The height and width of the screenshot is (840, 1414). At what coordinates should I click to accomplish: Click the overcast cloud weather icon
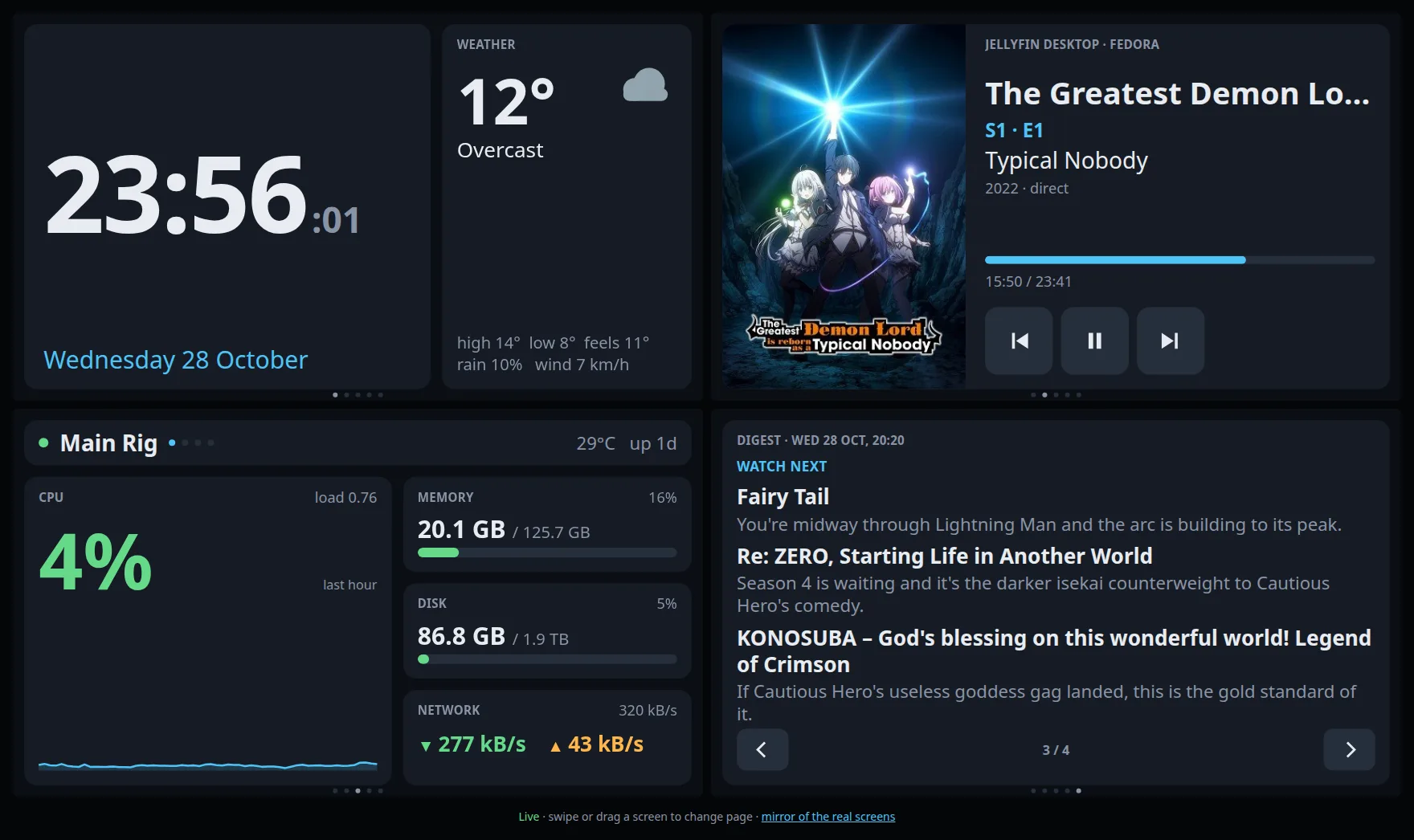coord(645,85)
